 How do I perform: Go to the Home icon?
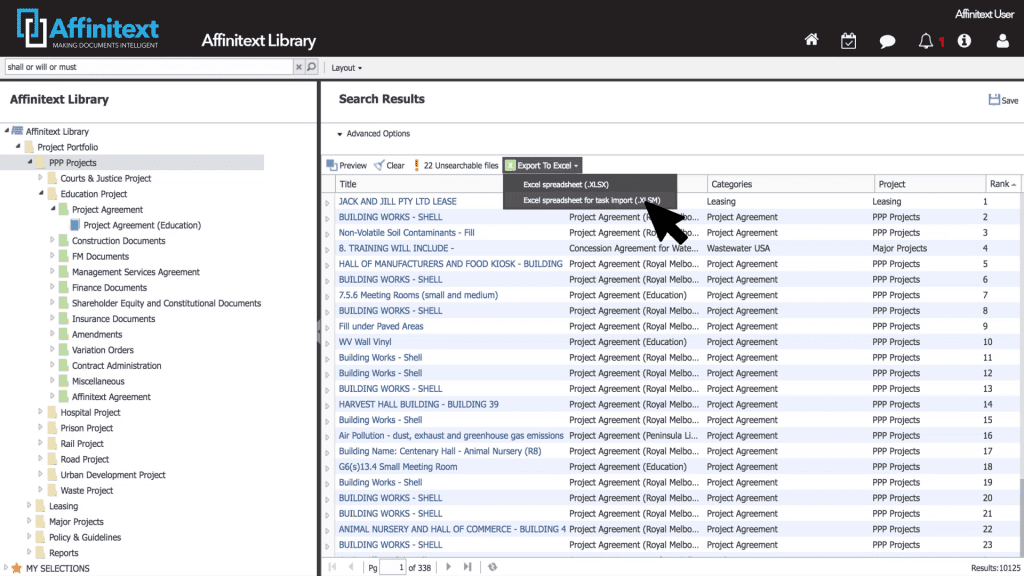811,40
